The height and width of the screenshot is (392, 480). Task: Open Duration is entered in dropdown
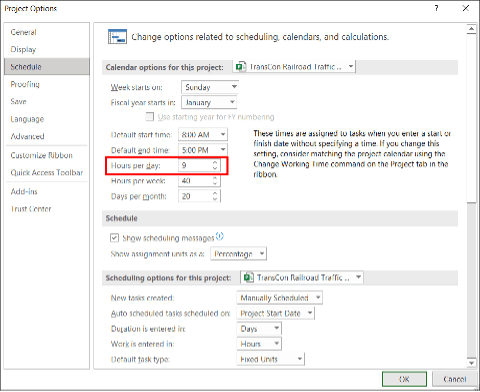(x=259, y=328)
